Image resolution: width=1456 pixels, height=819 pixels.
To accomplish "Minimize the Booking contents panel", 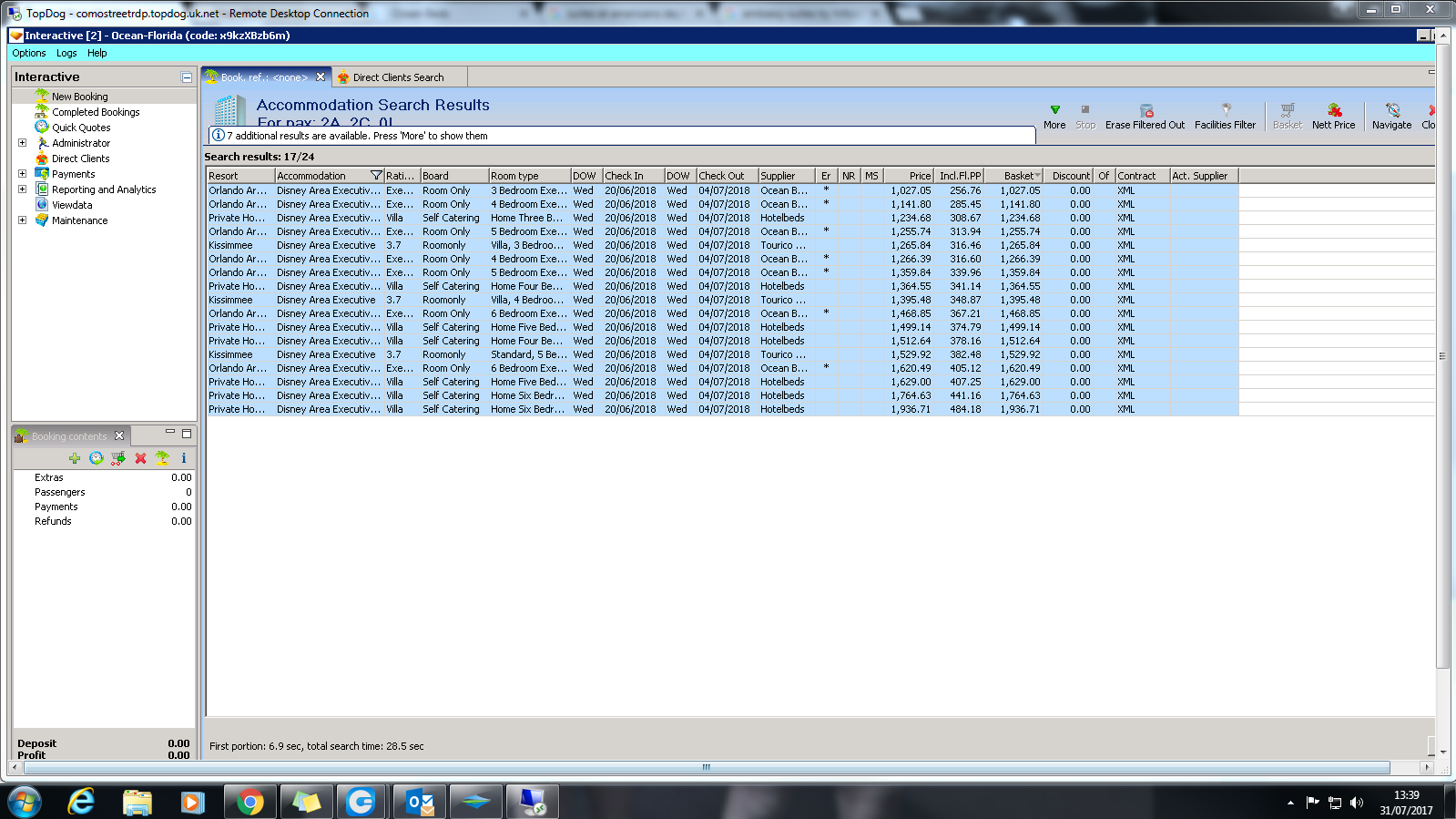I will pos(169,433).
